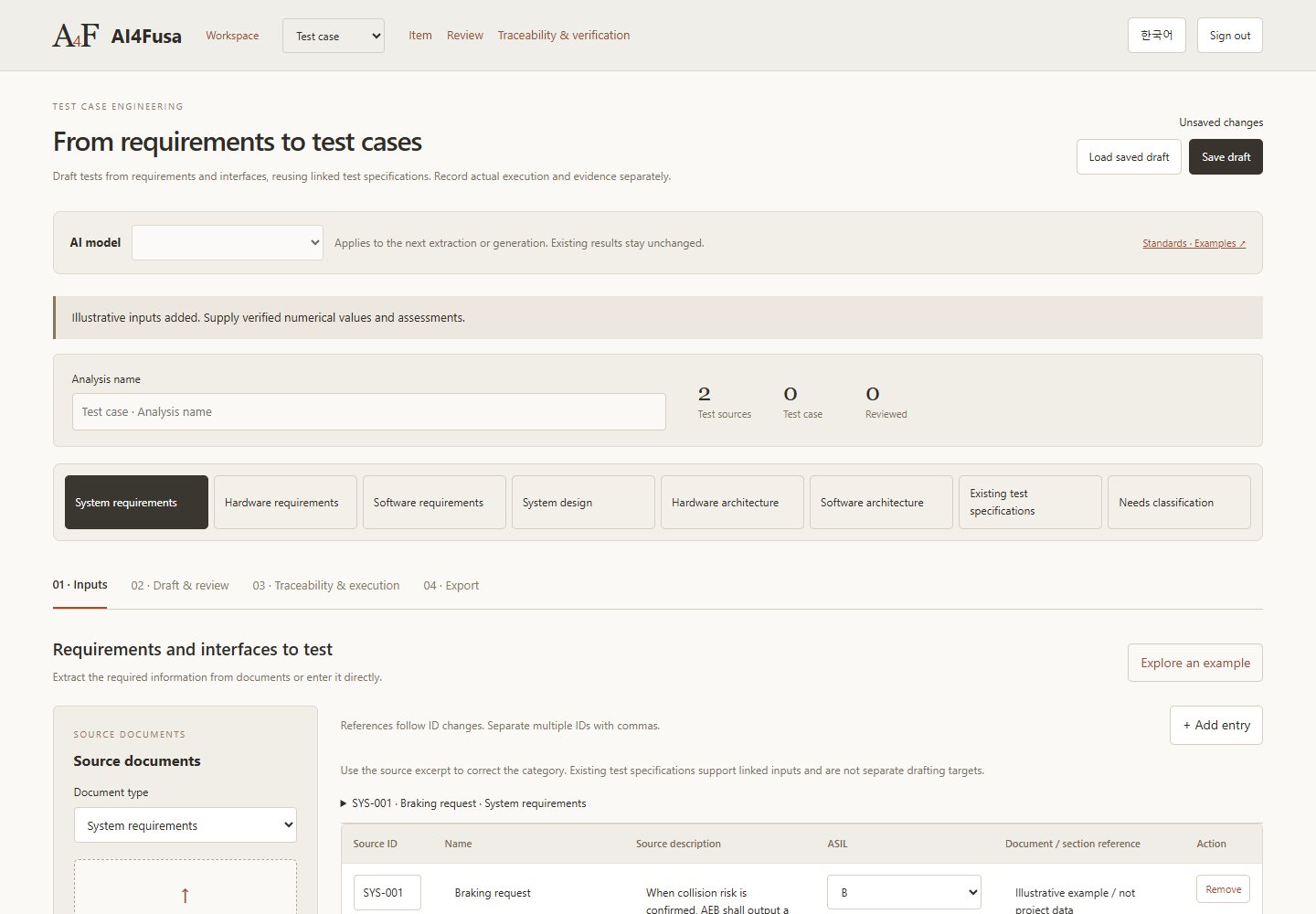Click the Unsaved changes status text
The width and height of the screenshot is (1316, 914).
[1221, 122]
